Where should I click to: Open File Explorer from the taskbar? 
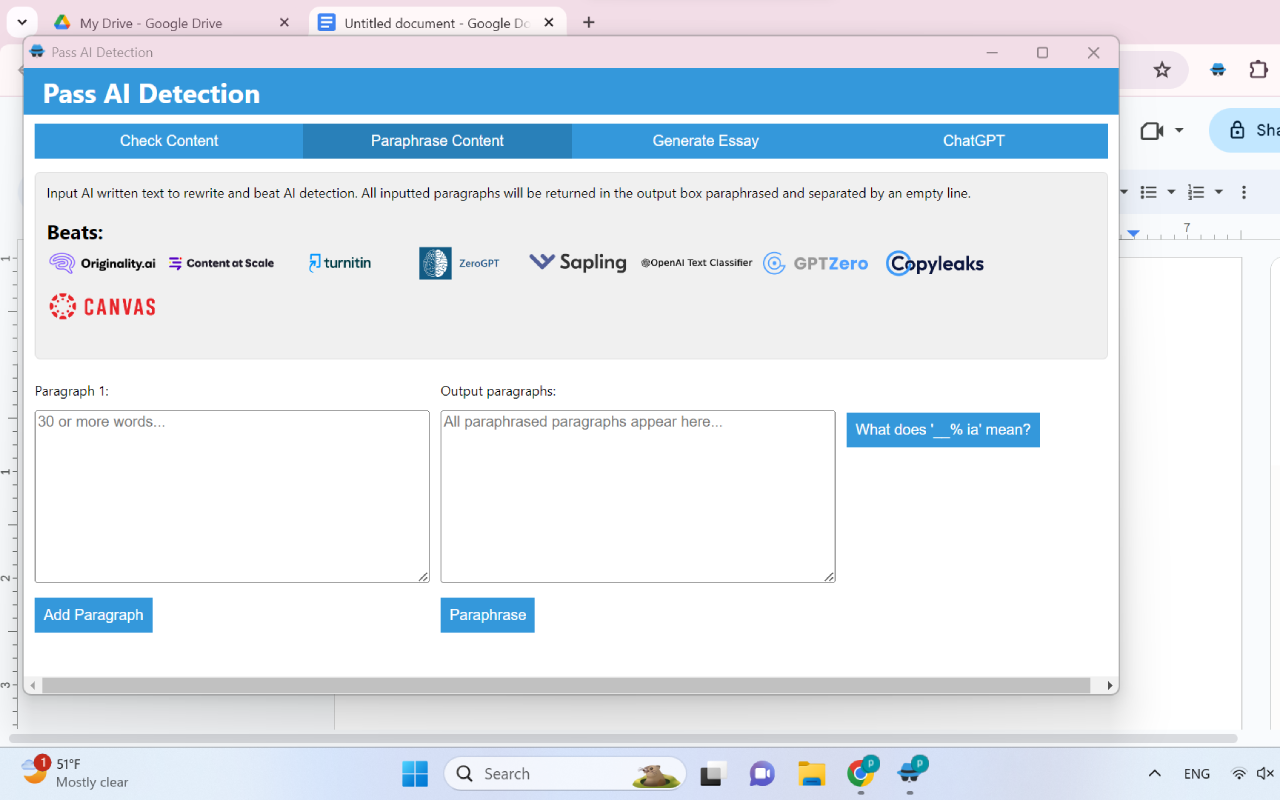click(x=811, y=773)
